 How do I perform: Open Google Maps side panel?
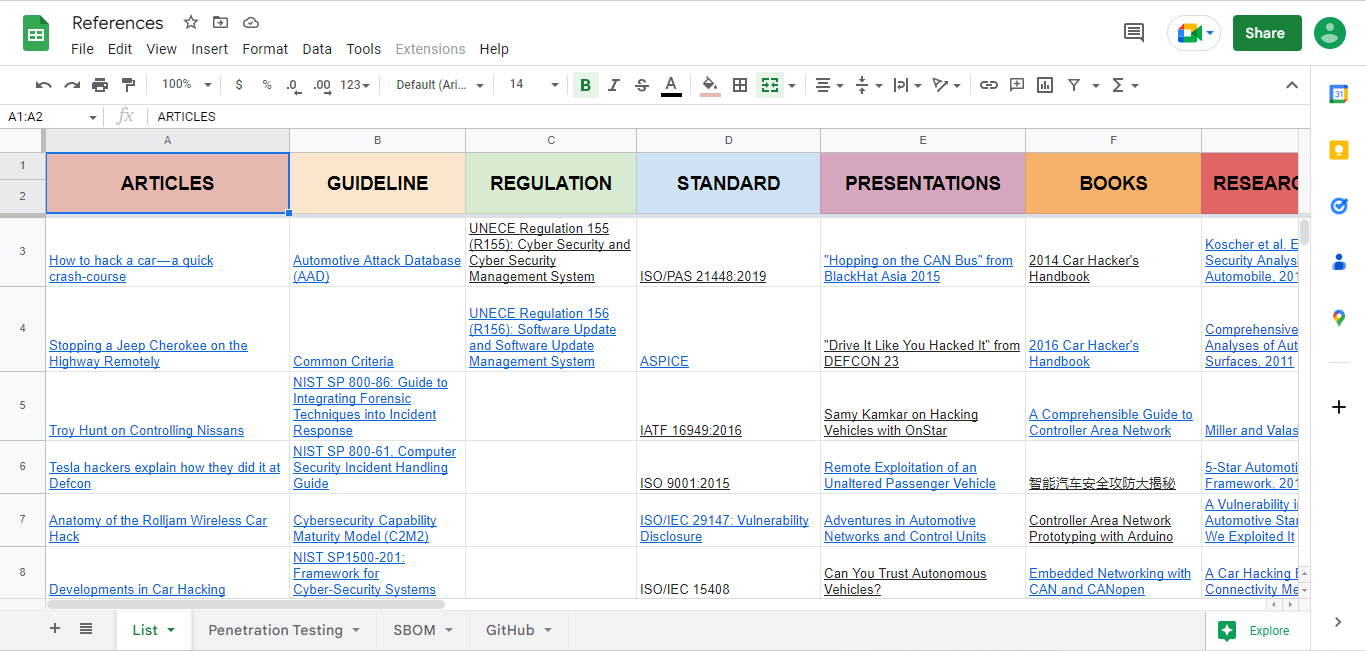click(x=1338, y=318)
